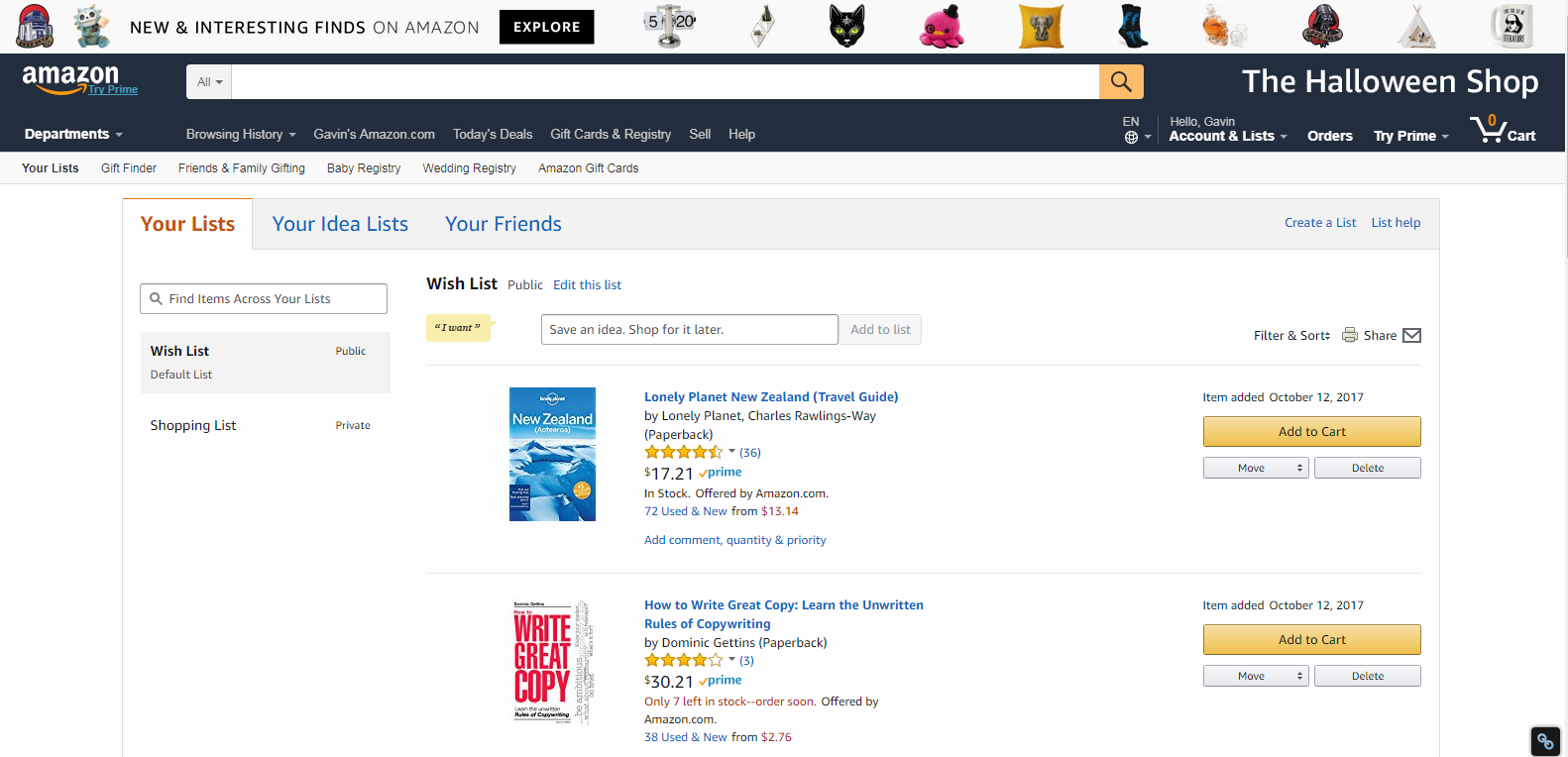Screen dimensions: 1568x757
Task: Click the EXPLORE button
Action: point(547,27)
